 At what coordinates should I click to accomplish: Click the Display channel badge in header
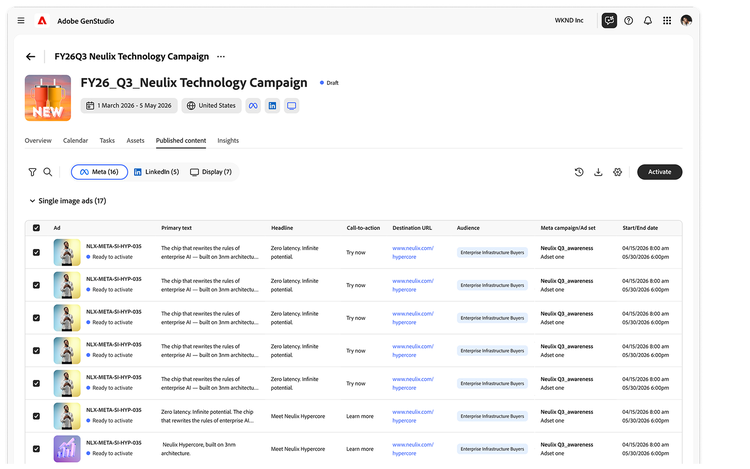(291, 106)
